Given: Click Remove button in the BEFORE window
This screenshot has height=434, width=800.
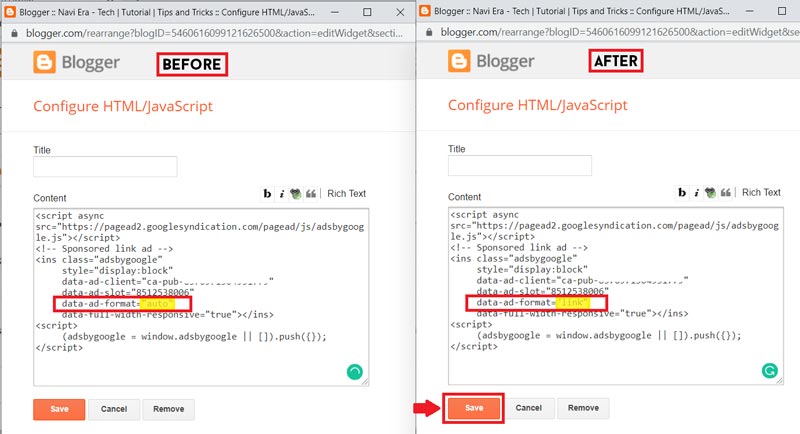Looking at the screenshot, I should click(168, 409).
